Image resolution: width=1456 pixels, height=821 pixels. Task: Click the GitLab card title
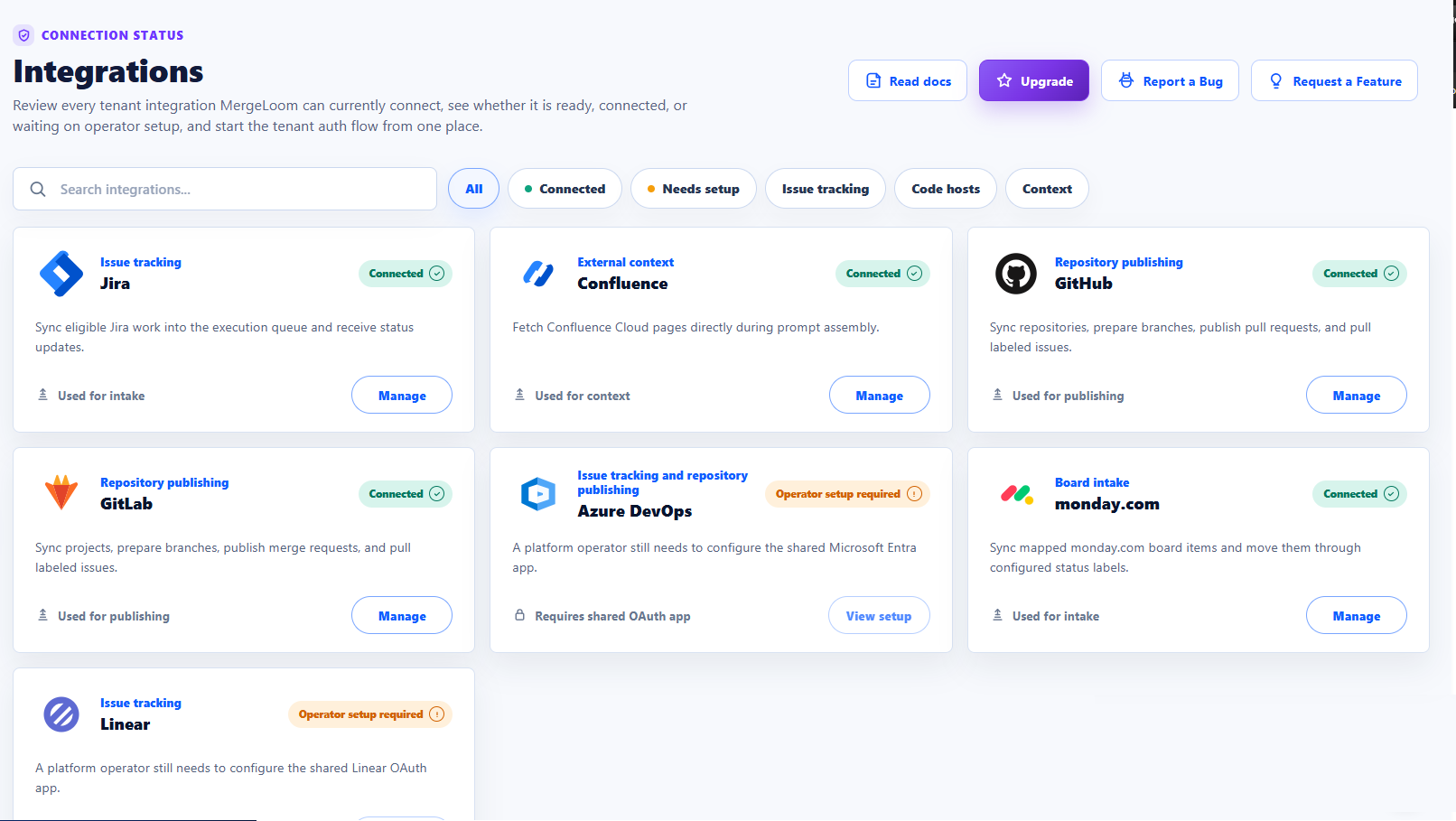click(x=126, y=504)
